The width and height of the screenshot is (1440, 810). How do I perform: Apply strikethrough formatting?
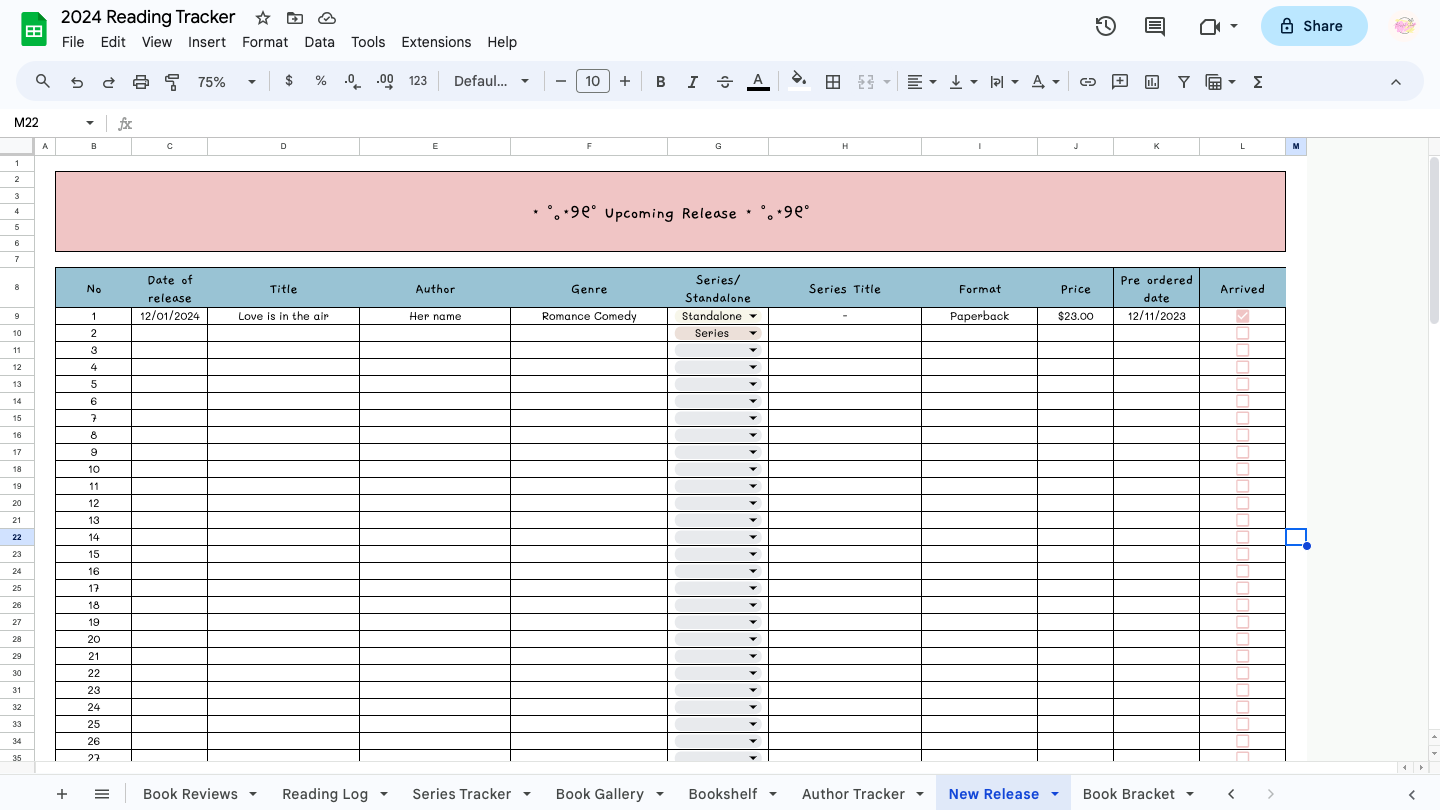pyautogui.click(x=725, y=82)
